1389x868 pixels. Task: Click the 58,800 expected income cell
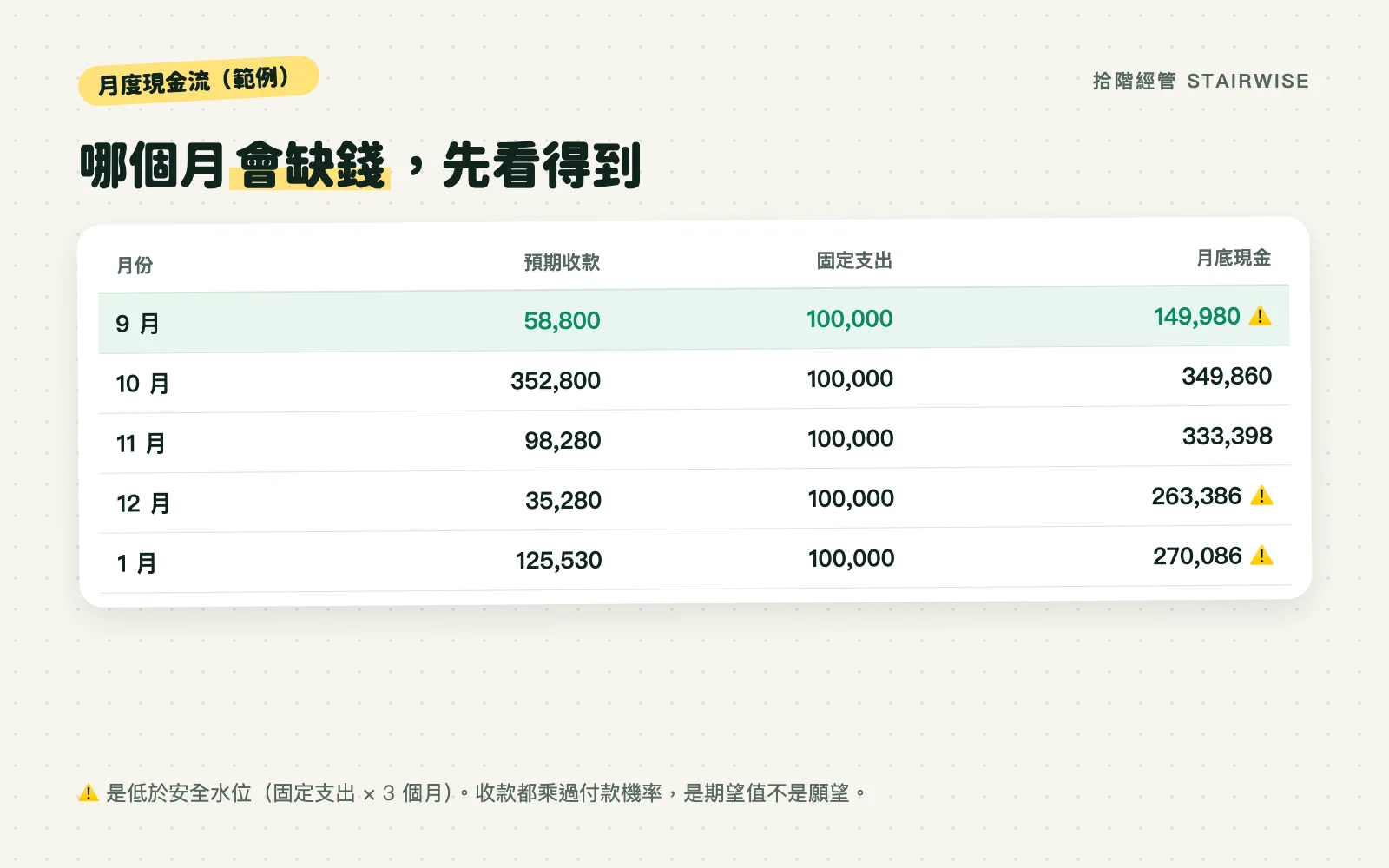click(x=562, y=321)
